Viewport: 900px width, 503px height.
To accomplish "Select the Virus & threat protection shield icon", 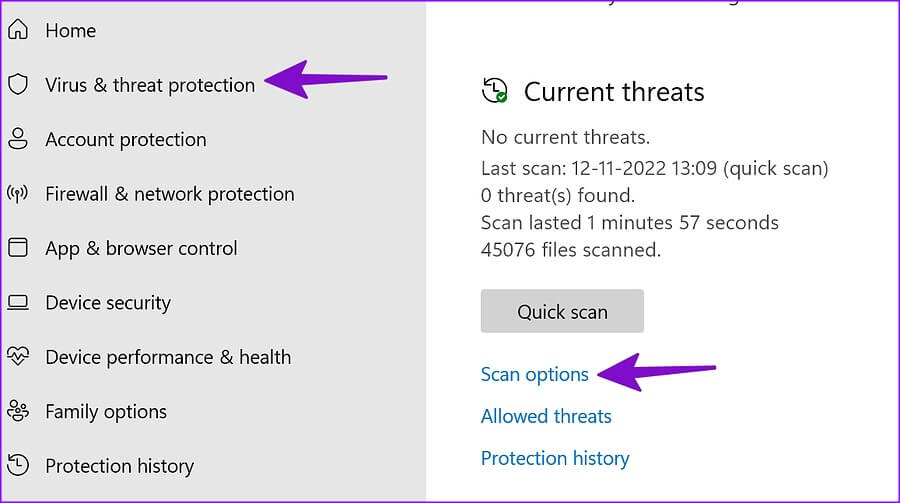I will [18, 84].
